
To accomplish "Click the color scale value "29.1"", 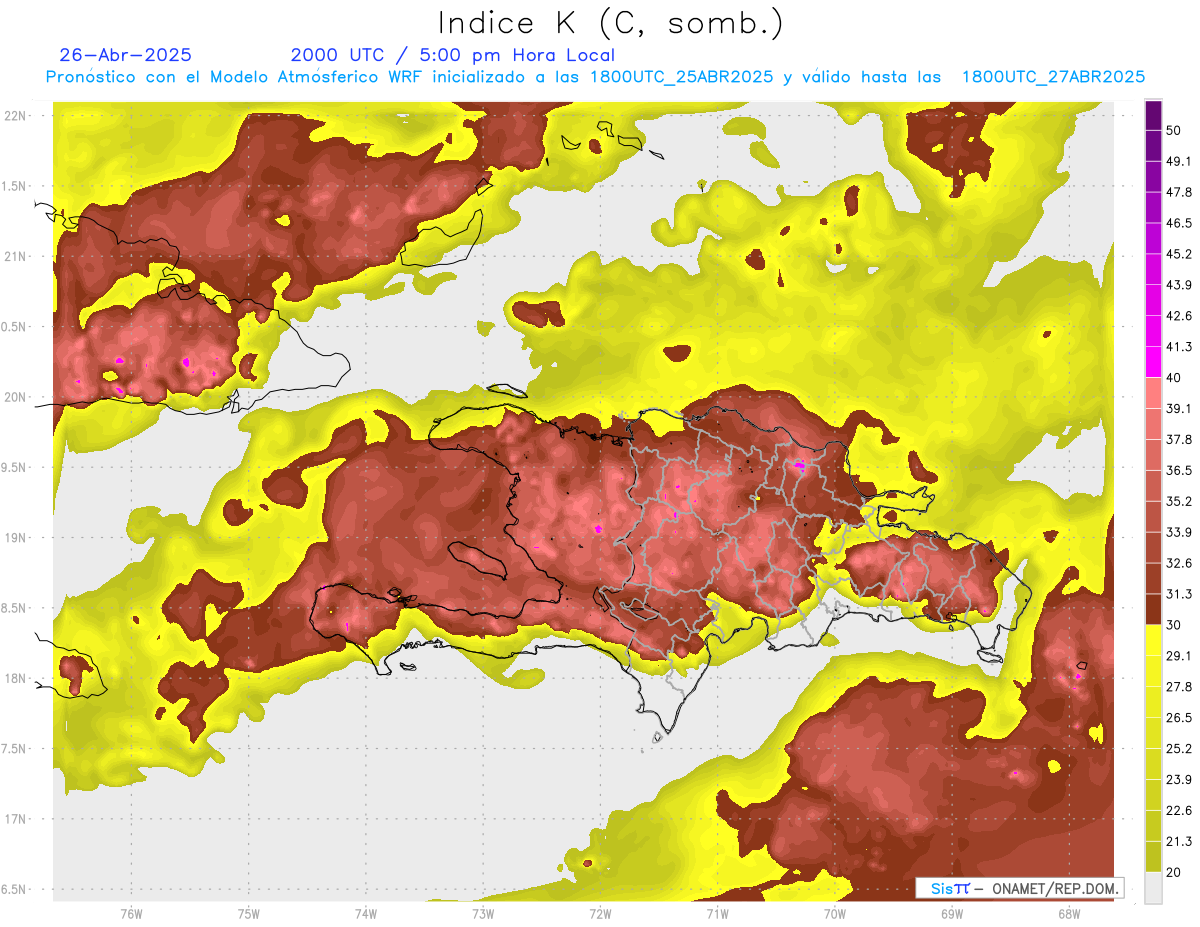I will pos(1179,655).
